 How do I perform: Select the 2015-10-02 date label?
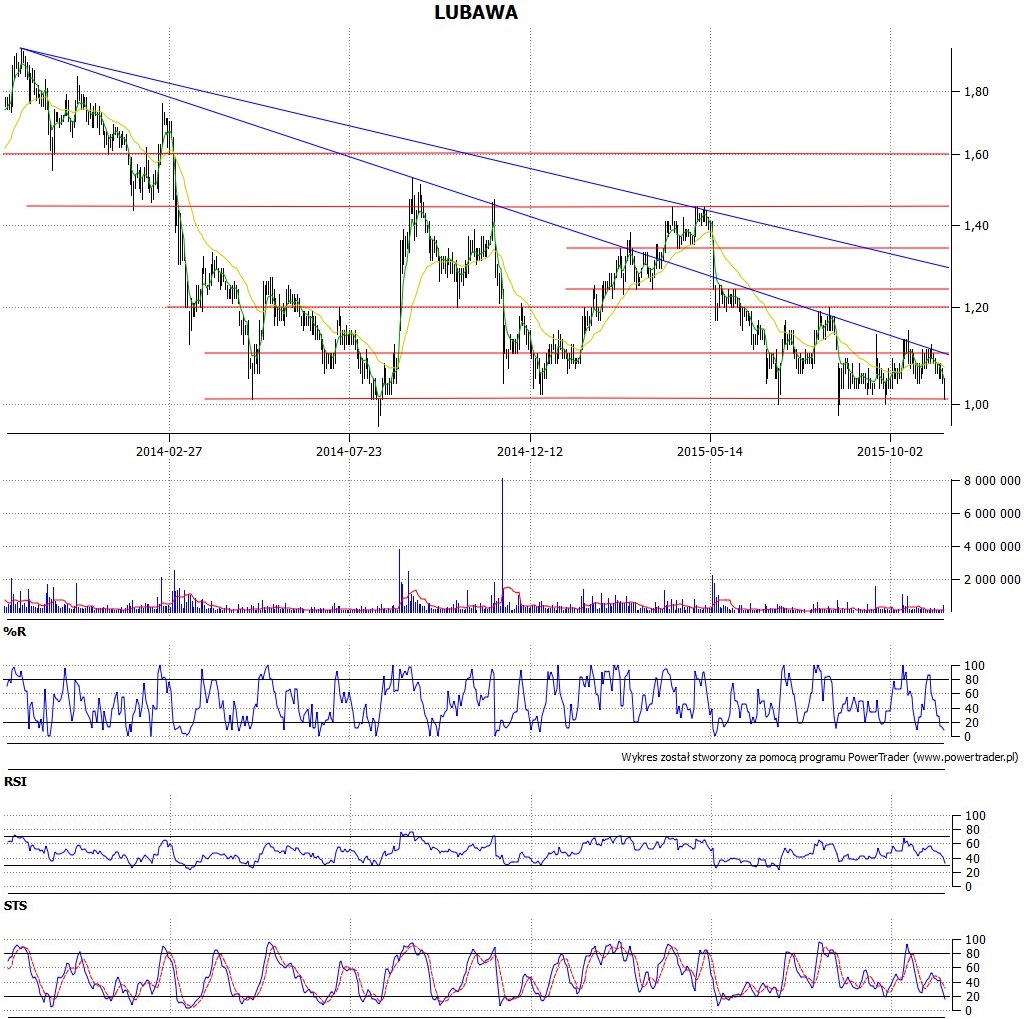coord(890,451)
